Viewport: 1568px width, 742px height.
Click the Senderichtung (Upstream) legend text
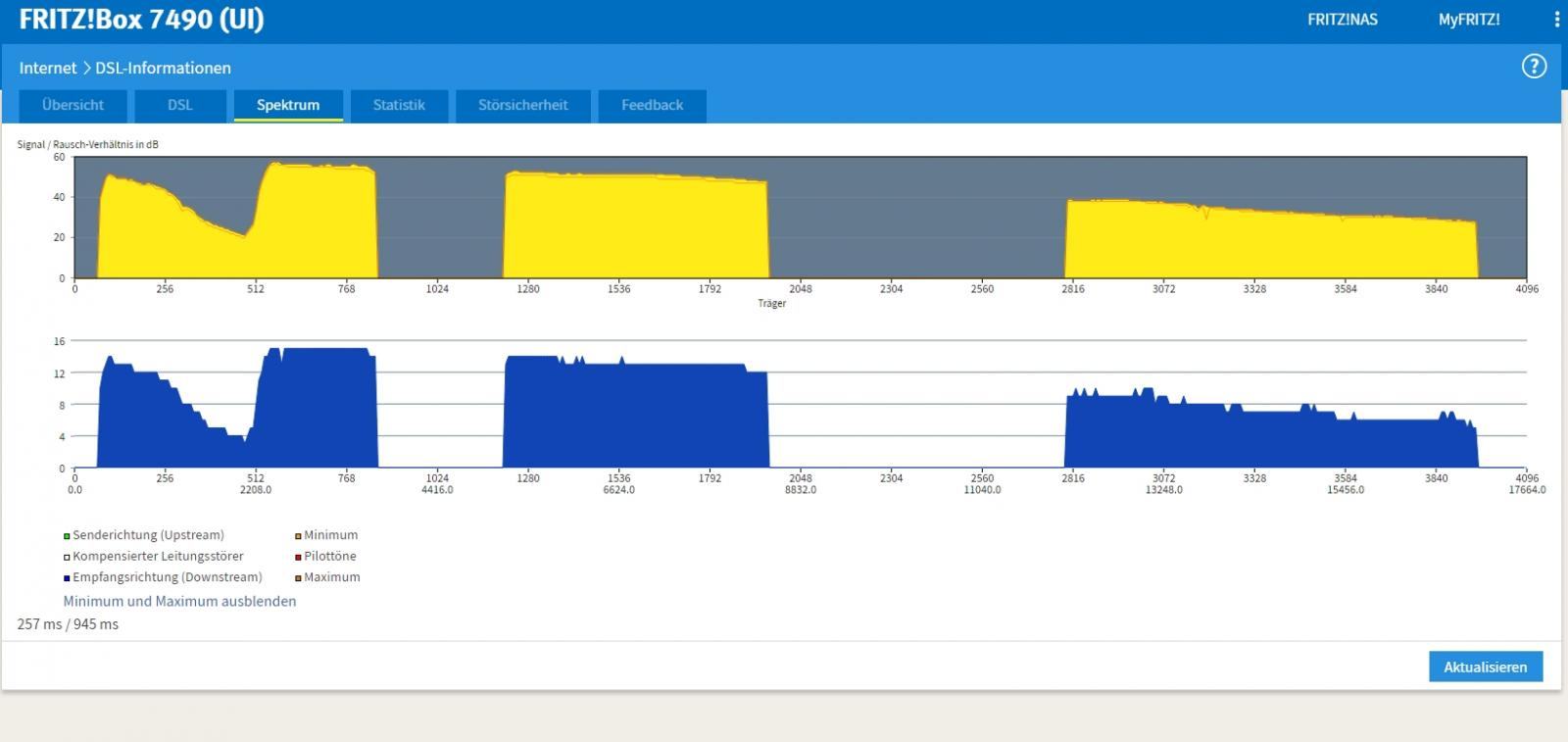148,535
